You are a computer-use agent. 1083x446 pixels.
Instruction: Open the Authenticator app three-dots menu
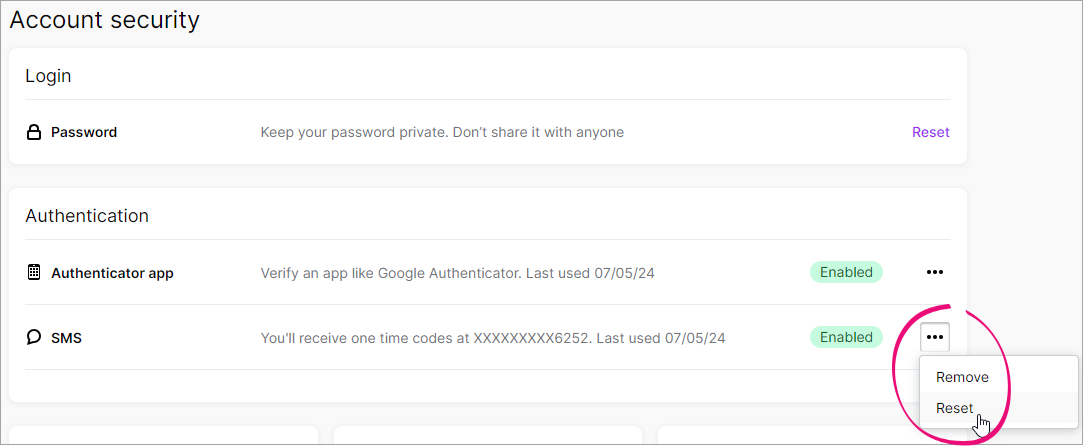coord(935,273)
